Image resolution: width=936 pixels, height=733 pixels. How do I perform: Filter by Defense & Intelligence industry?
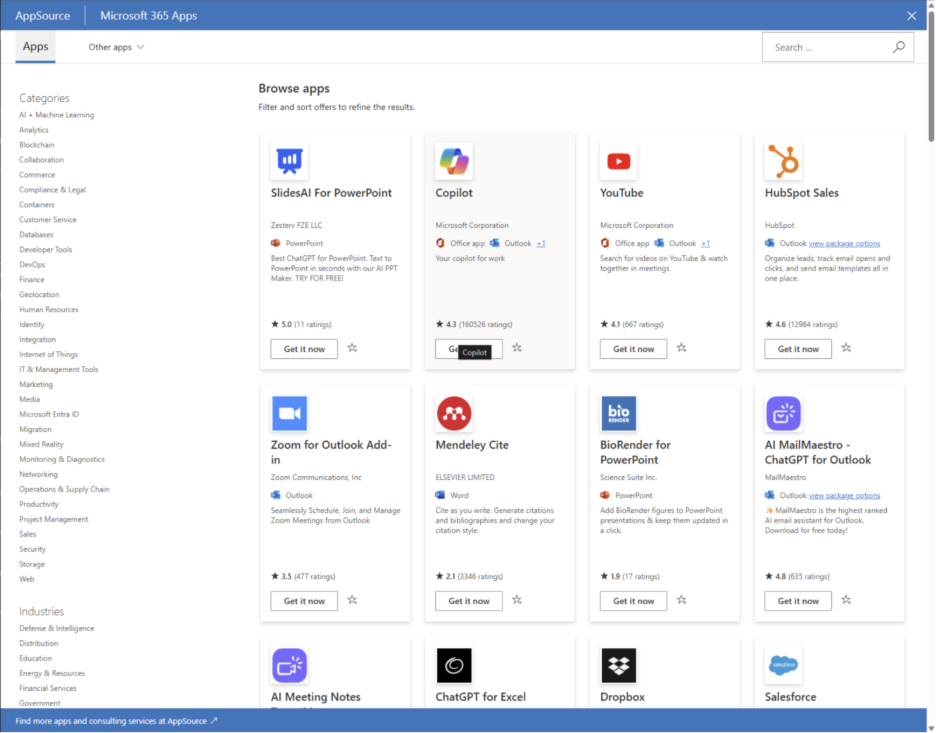(57, 628)
